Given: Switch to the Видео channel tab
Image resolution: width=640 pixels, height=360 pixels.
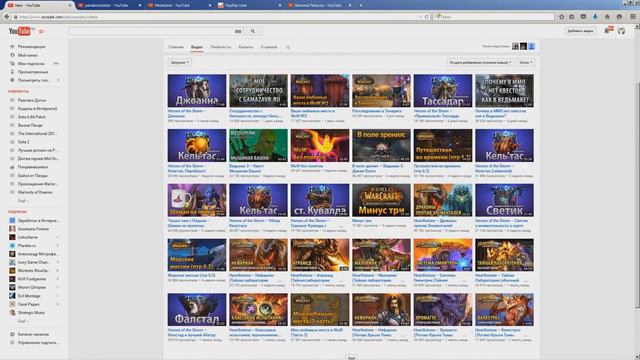Looking at the screenshot, I should click(197, 47).
